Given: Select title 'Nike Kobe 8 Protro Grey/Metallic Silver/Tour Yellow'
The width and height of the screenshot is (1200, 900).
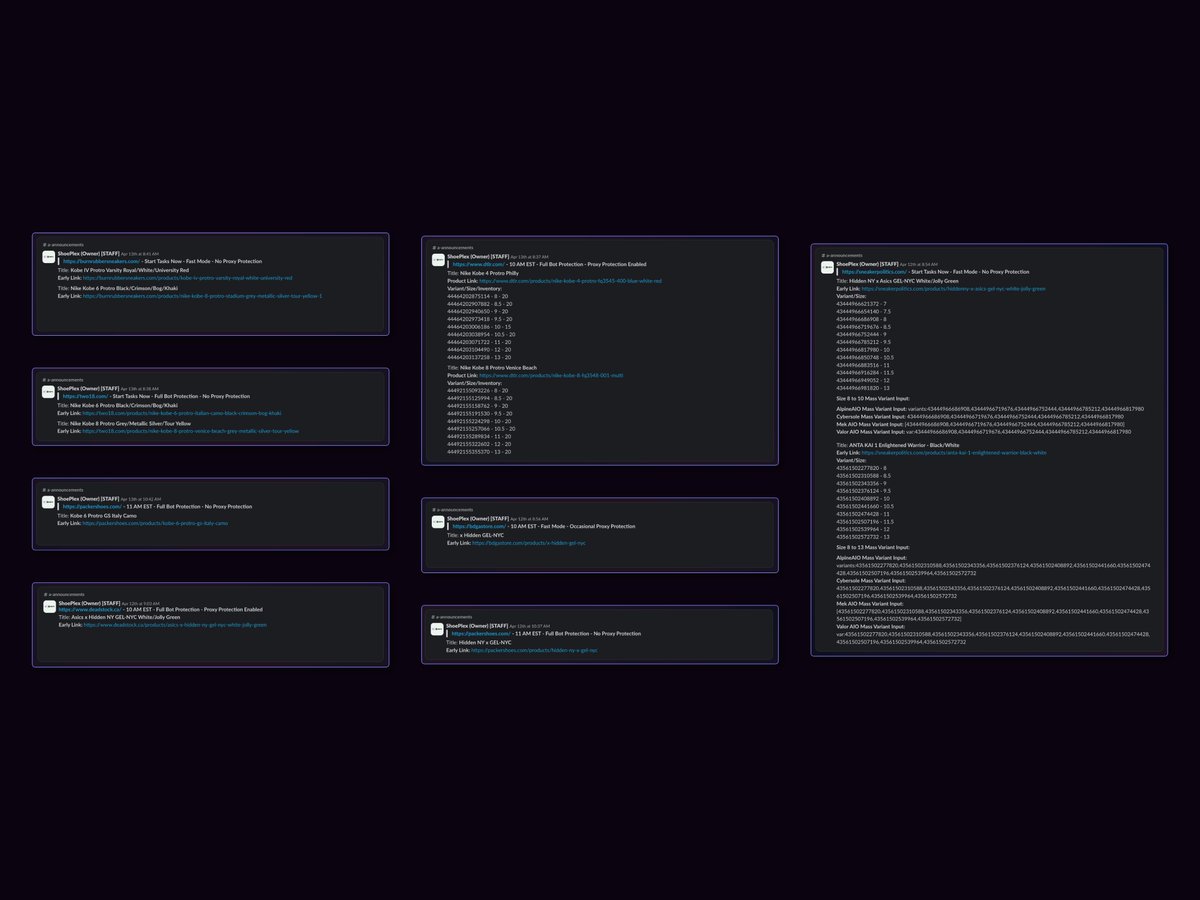Looking at the screenshot, I should pyautogui.click(x=130, y=423).
